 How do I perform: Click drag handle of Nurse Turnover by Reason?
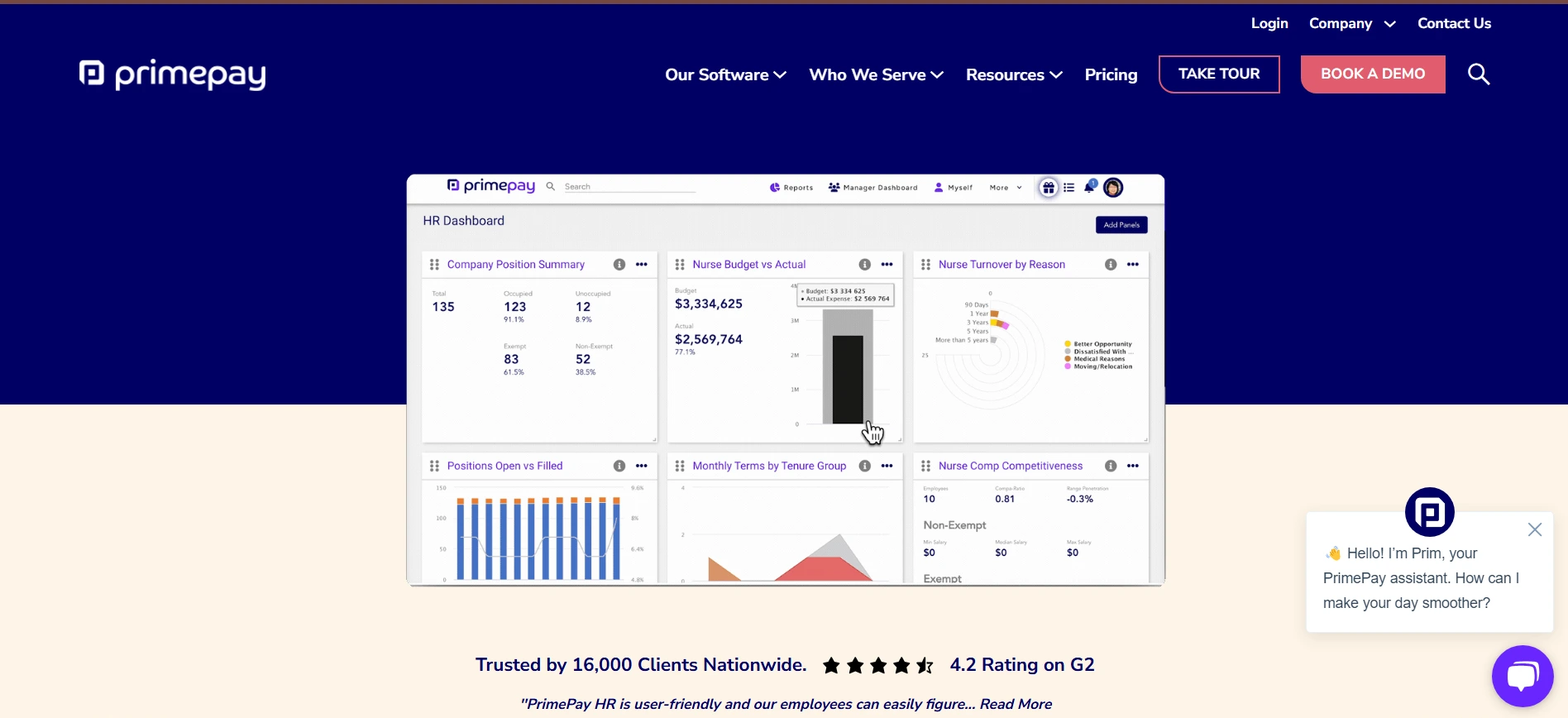(x=925, y=265)
